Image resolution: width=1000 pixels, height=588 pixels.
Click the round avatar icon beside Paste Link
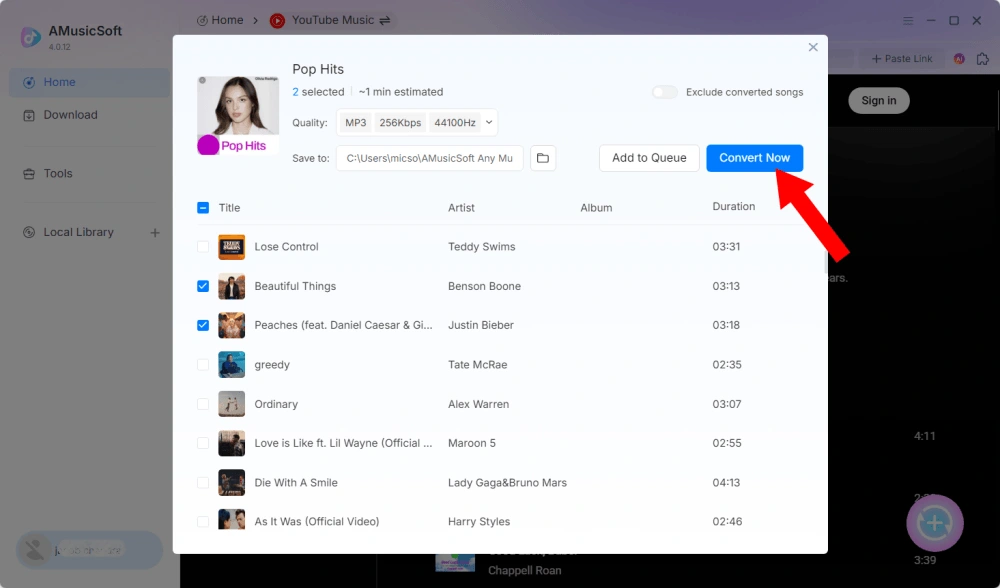pos(959,59)
